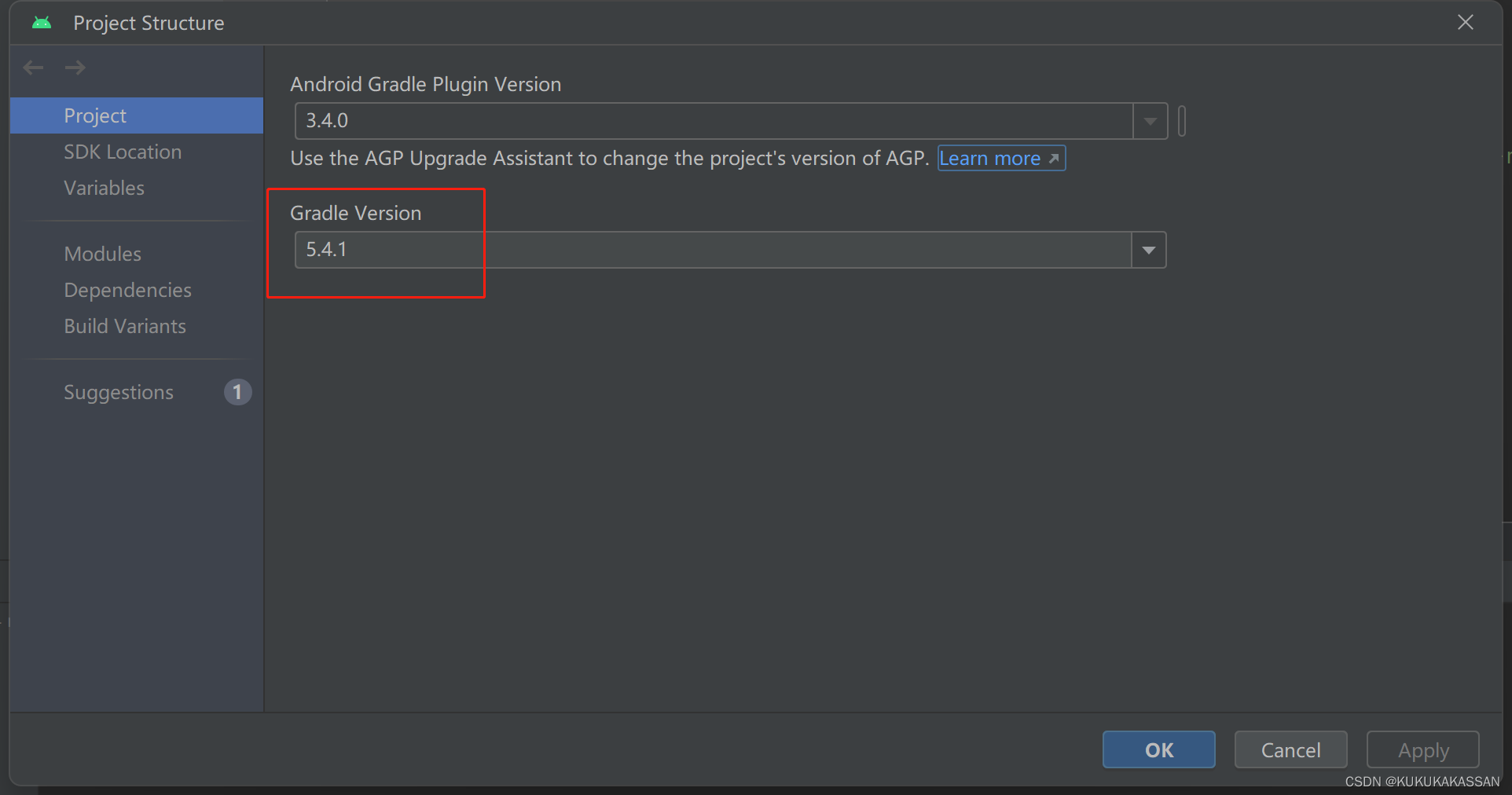Screen dimensions: 1512x795
Task: Expand Android Gradle Plugin Version dropdown
Action: coord(1150,121)
